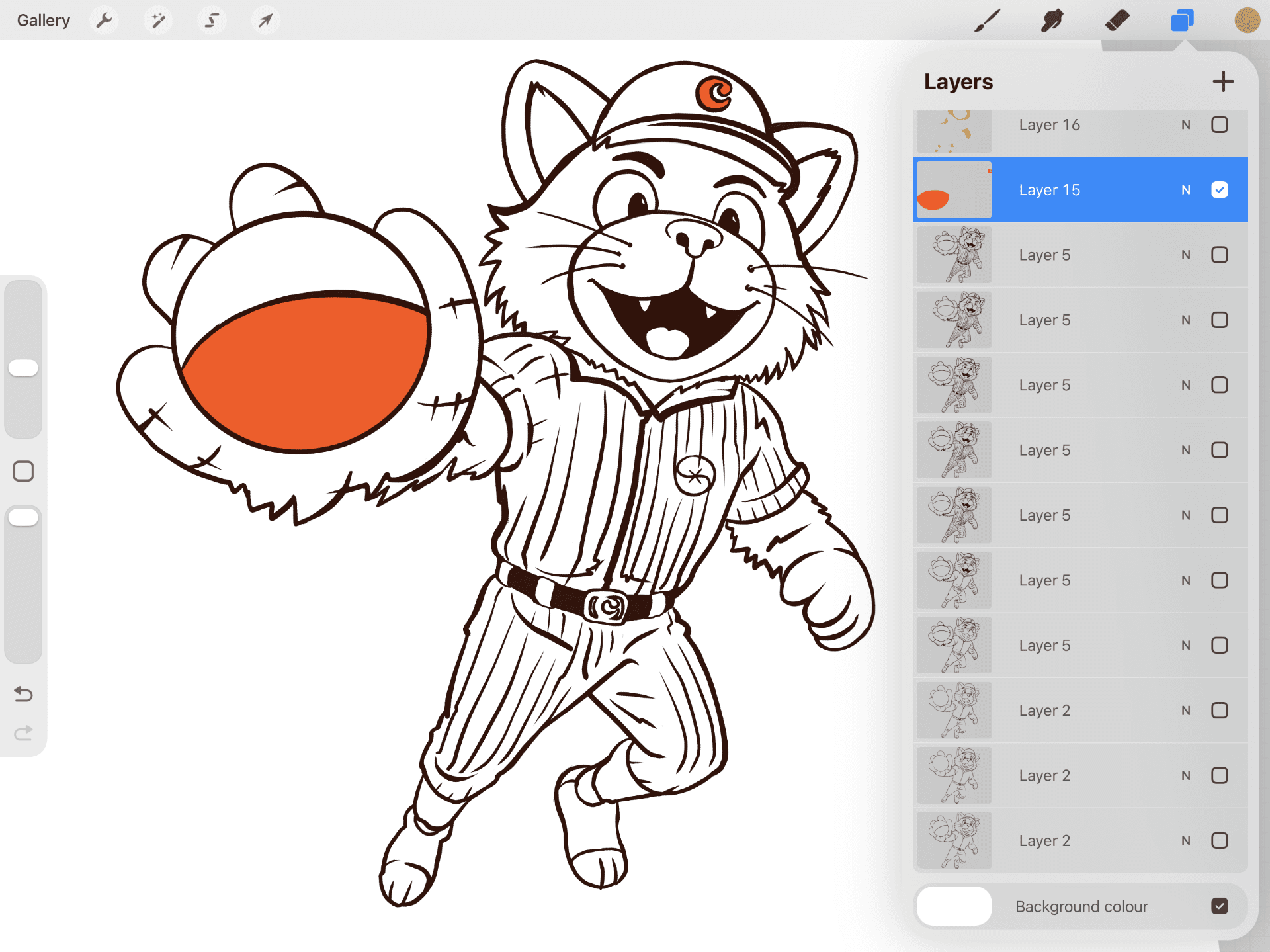This screenshot has width=1270, height=952.
Task: Activate the Selection tool
Action: tap(212, 21)
